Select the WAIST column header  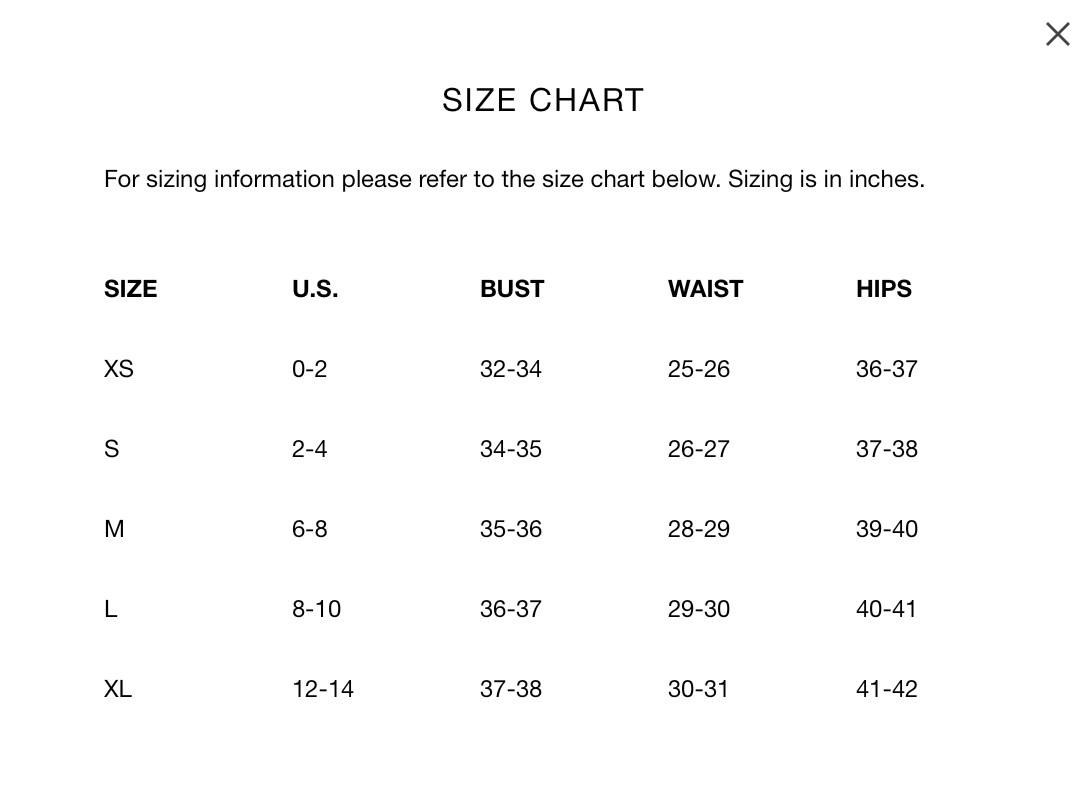pyautogui.click(x=705, y=289)
